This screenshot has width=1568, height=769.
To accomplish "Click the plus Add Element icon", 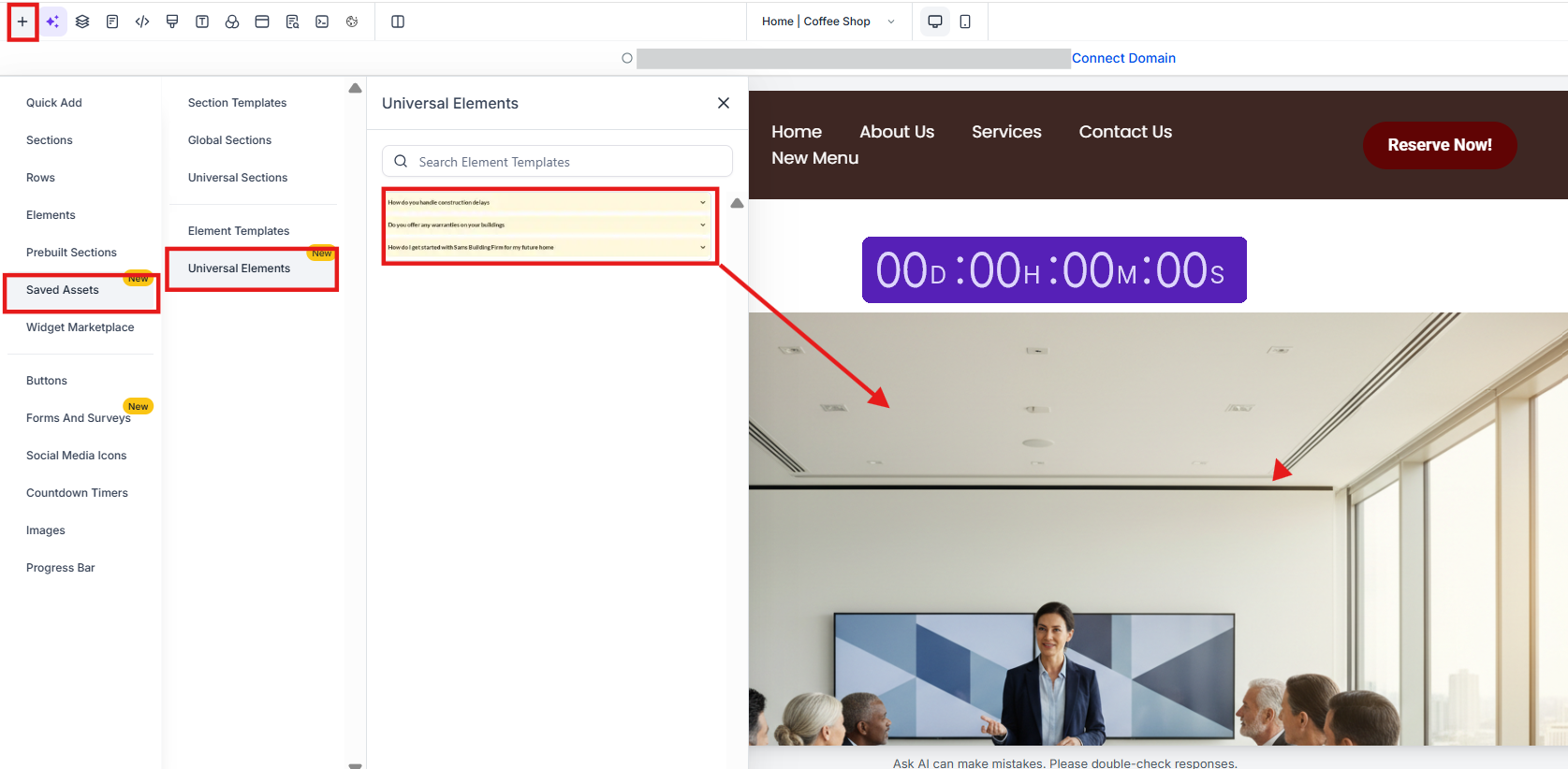I will (x=22, y=22).
